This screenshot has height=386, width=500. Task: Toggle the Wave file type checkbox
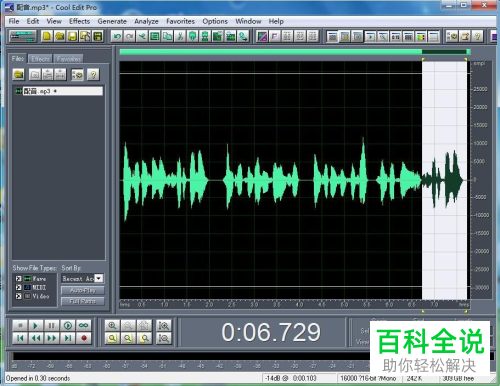[19, 279]
